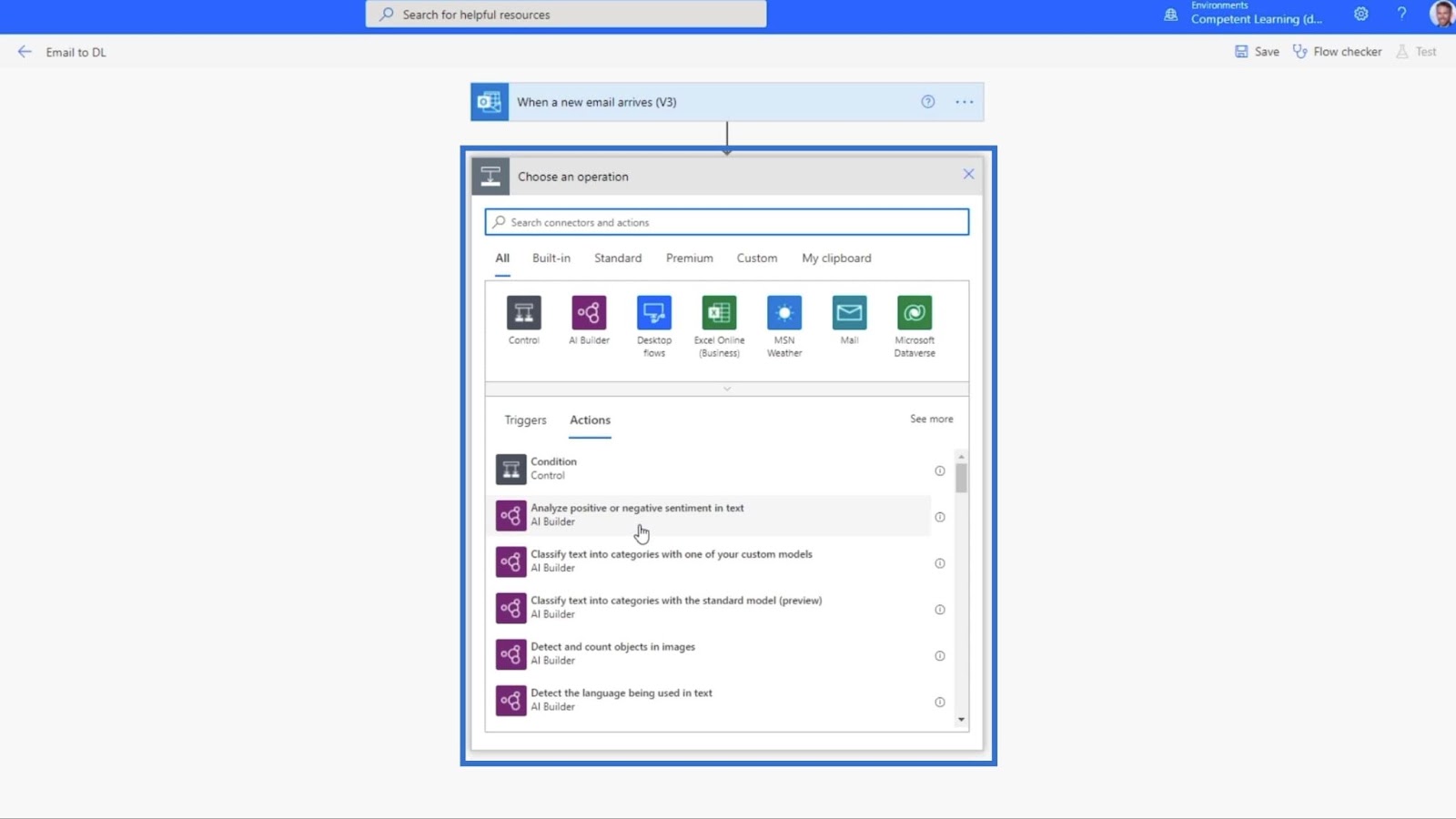Click the Choose an operation header icon

(x=490, y=177)
